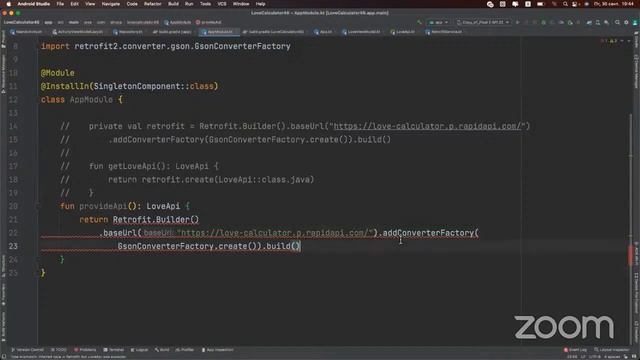
Task: Open the Resource Manager side tab
Action: [x=3, y=74]
